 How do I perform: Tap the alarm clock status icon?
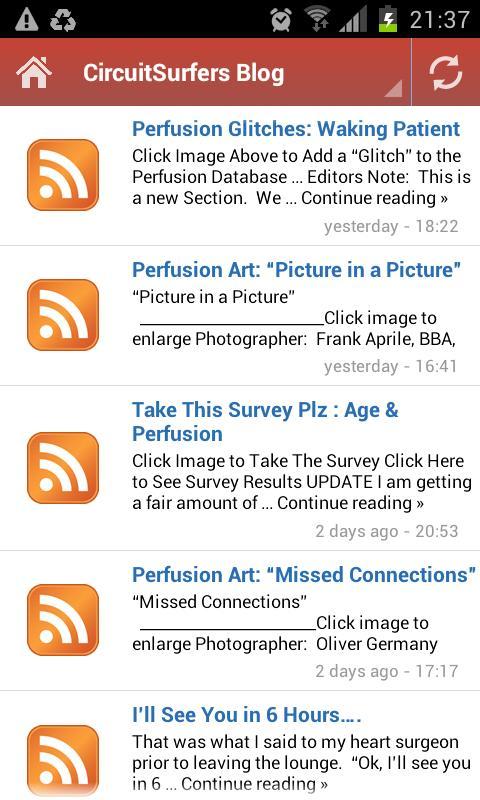(281, 20)
